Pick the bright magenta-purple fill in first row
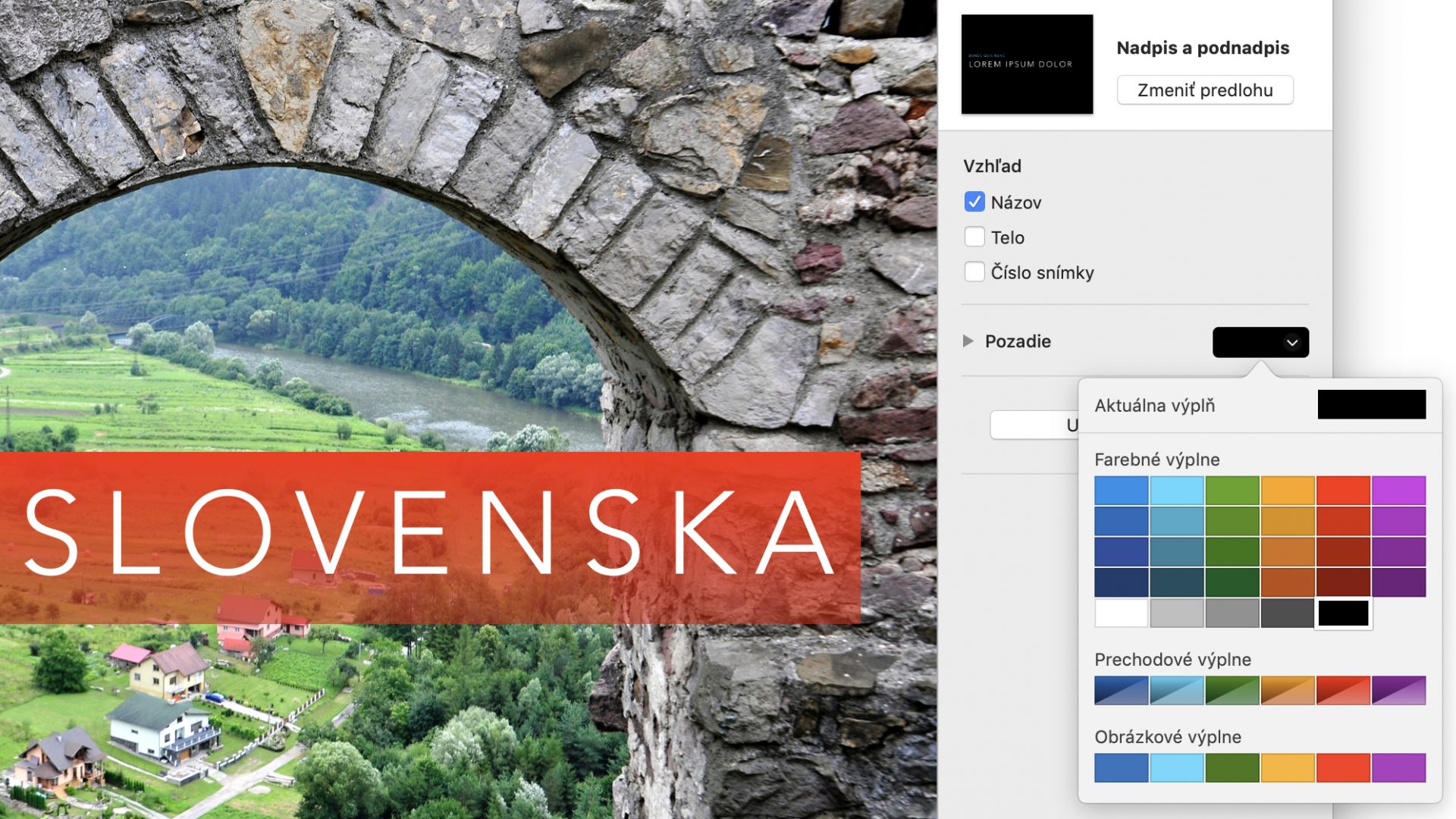This screenshot has height=819, width=1456. 1398,491
